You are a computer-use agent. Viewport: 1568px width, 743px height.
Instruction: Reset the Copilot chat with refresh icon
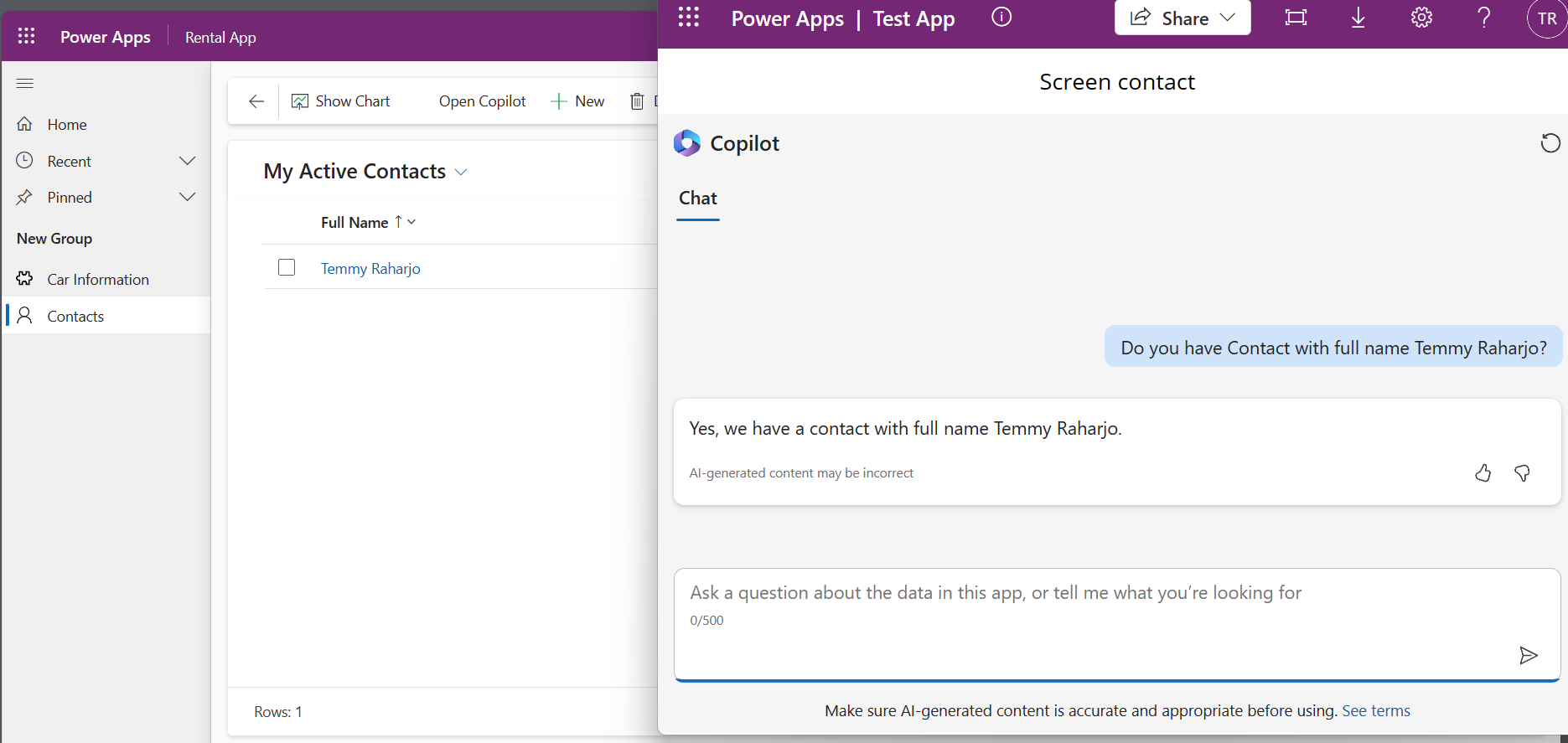[1550, 143]
